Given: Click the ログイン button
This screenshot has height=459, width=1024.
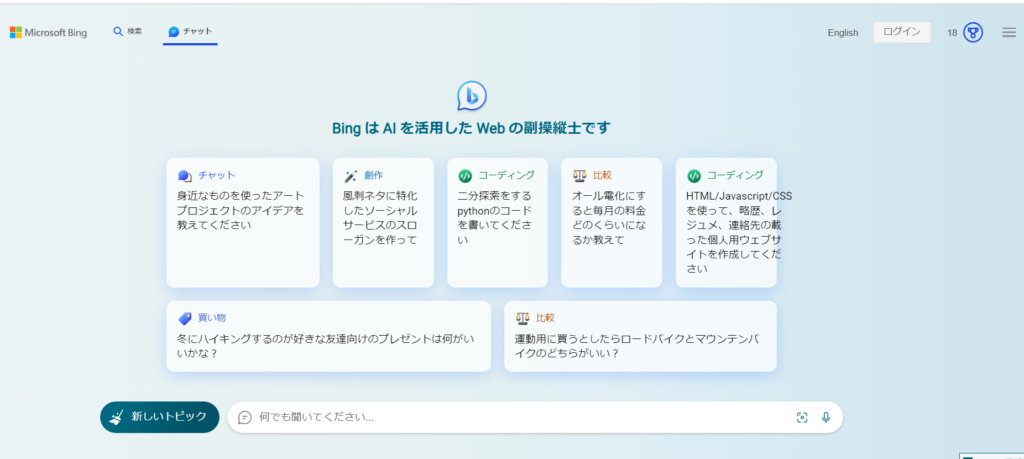Looking at the screenshot, I should (902, 32).
